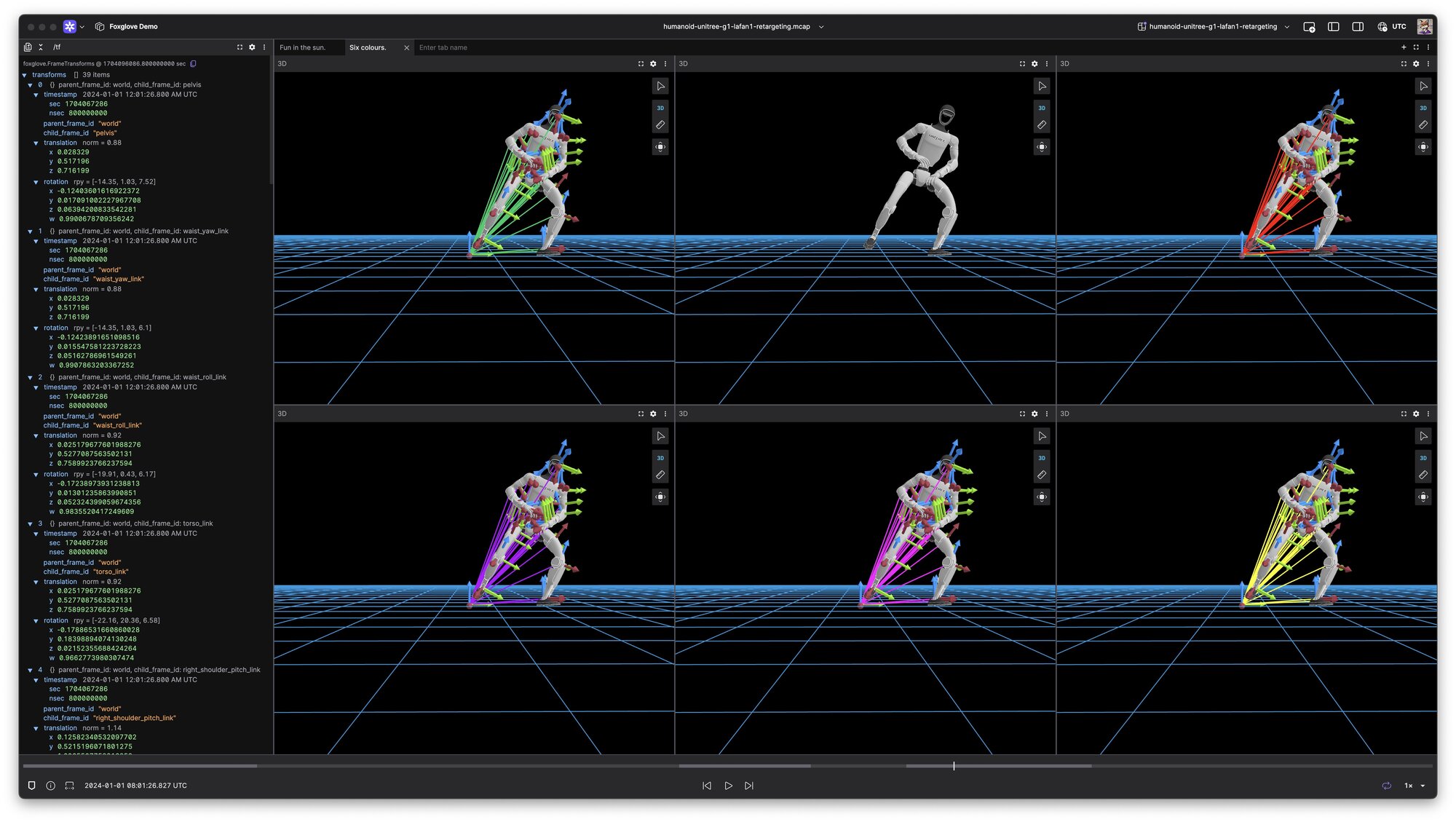The width and height of the screenshot is (1456, 822).
Task: Click the raw messages diff mode icon
Action: 28,47
